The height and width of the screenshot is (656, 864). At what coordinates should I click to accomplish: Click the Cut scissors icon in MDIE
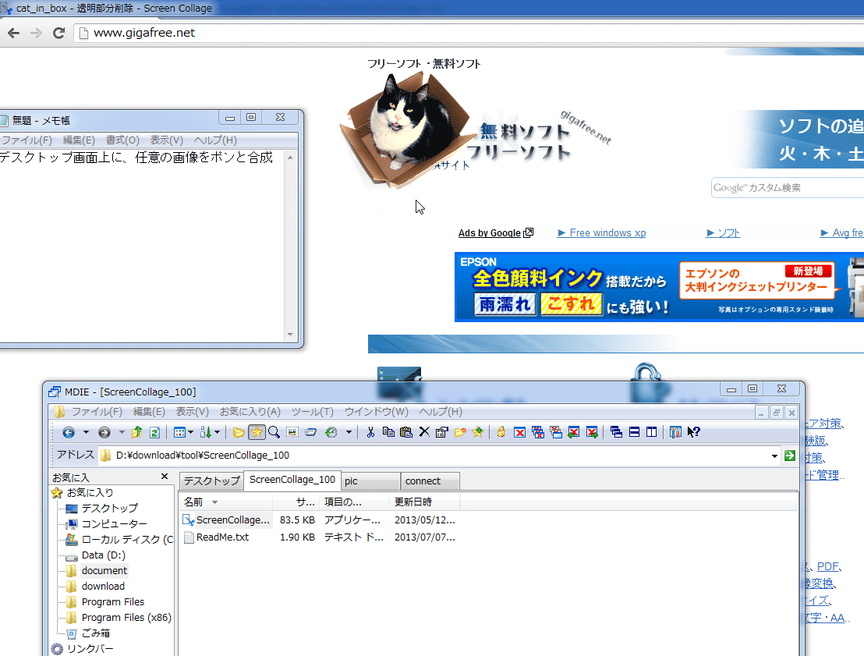[x=370, y=432]
